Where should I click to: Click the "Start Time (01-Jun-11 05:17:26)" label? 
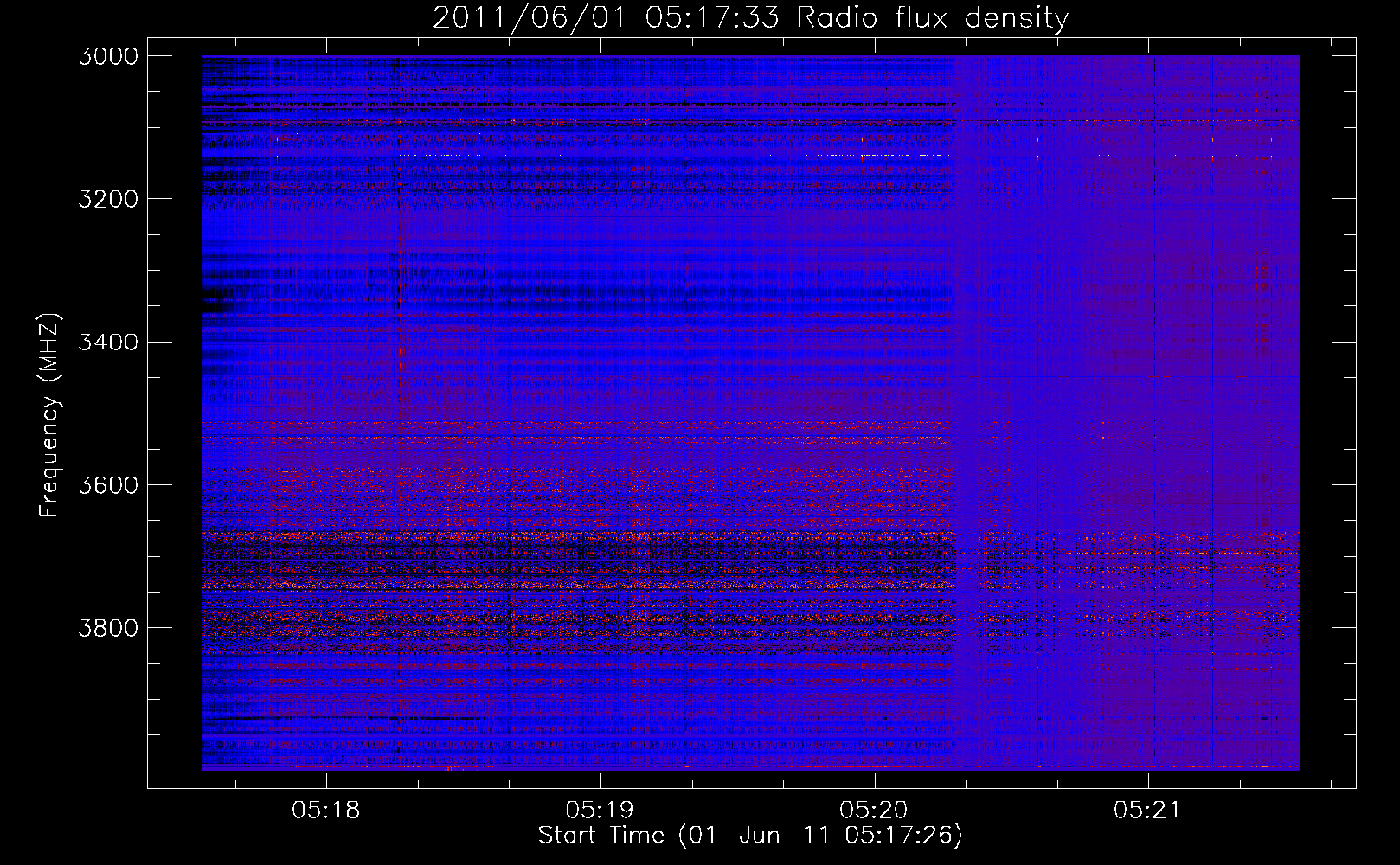pos(750,836)
